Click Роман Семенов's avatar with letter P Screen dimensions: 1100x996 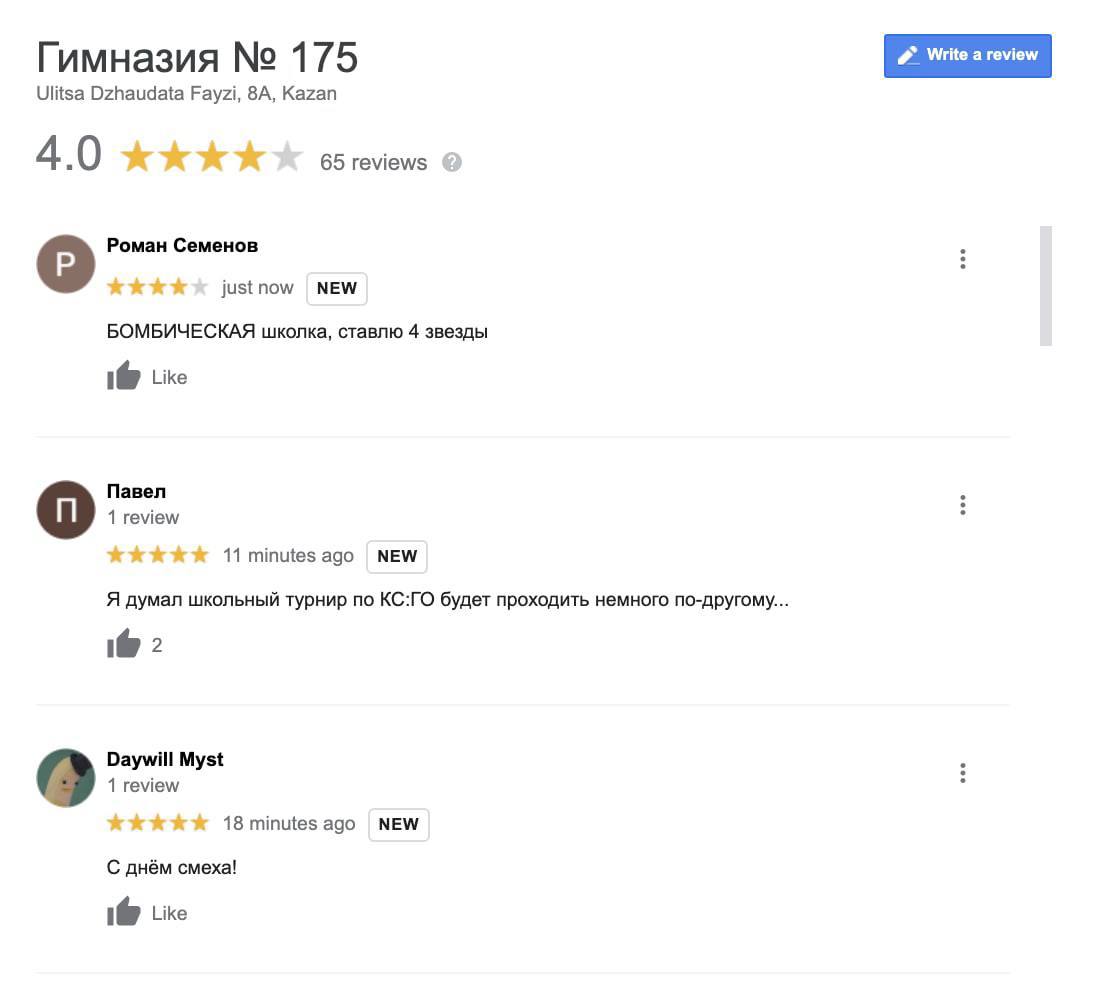coord(66,264)
